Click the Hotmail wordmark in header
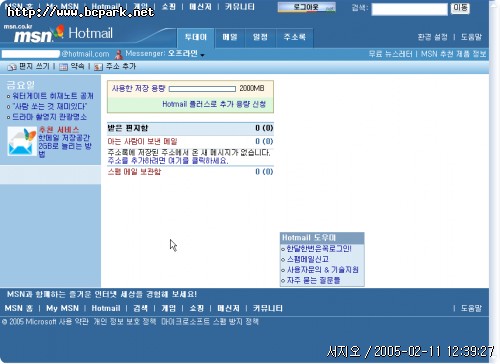 coord(90,33)
